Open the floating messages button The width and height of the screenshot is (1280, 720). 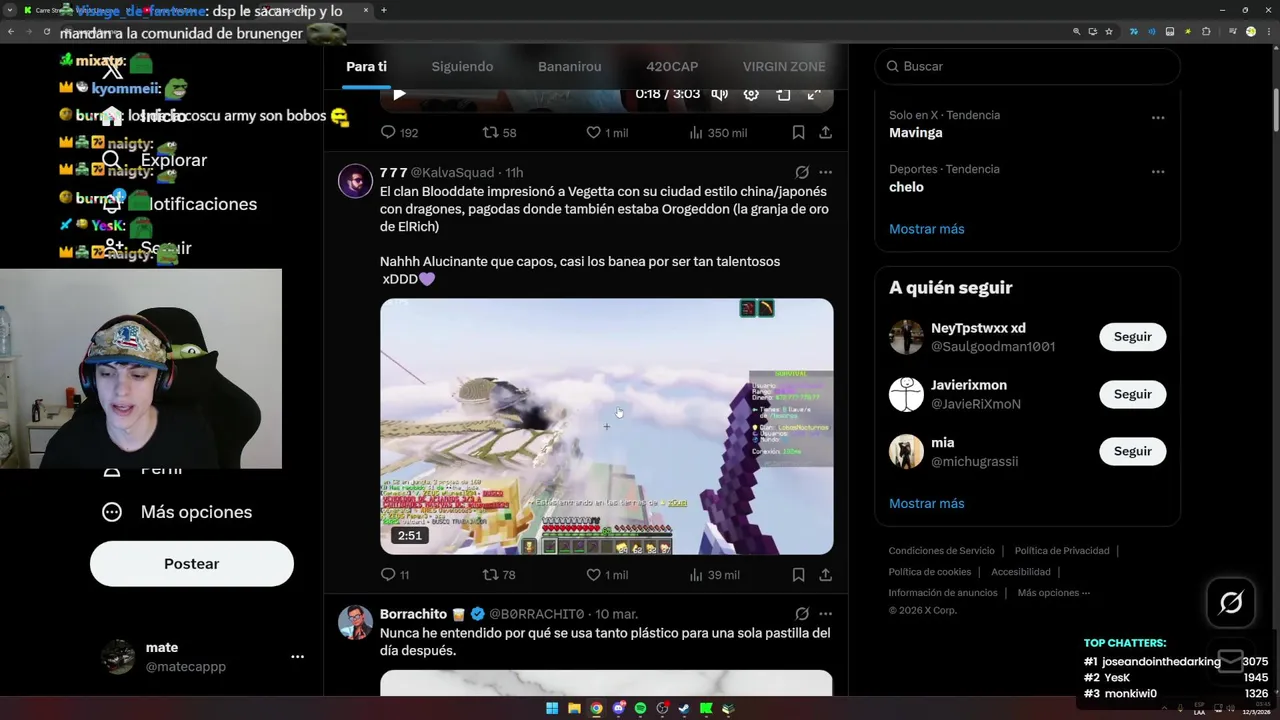[x=1231, y=661]
